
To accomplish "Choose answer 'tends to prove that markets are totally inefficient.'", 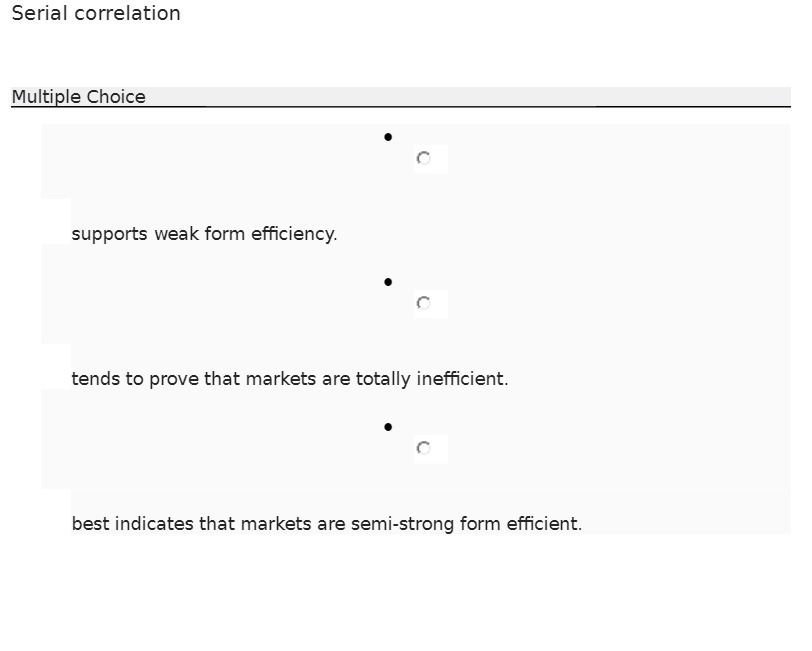I will (x=290, y=378).
